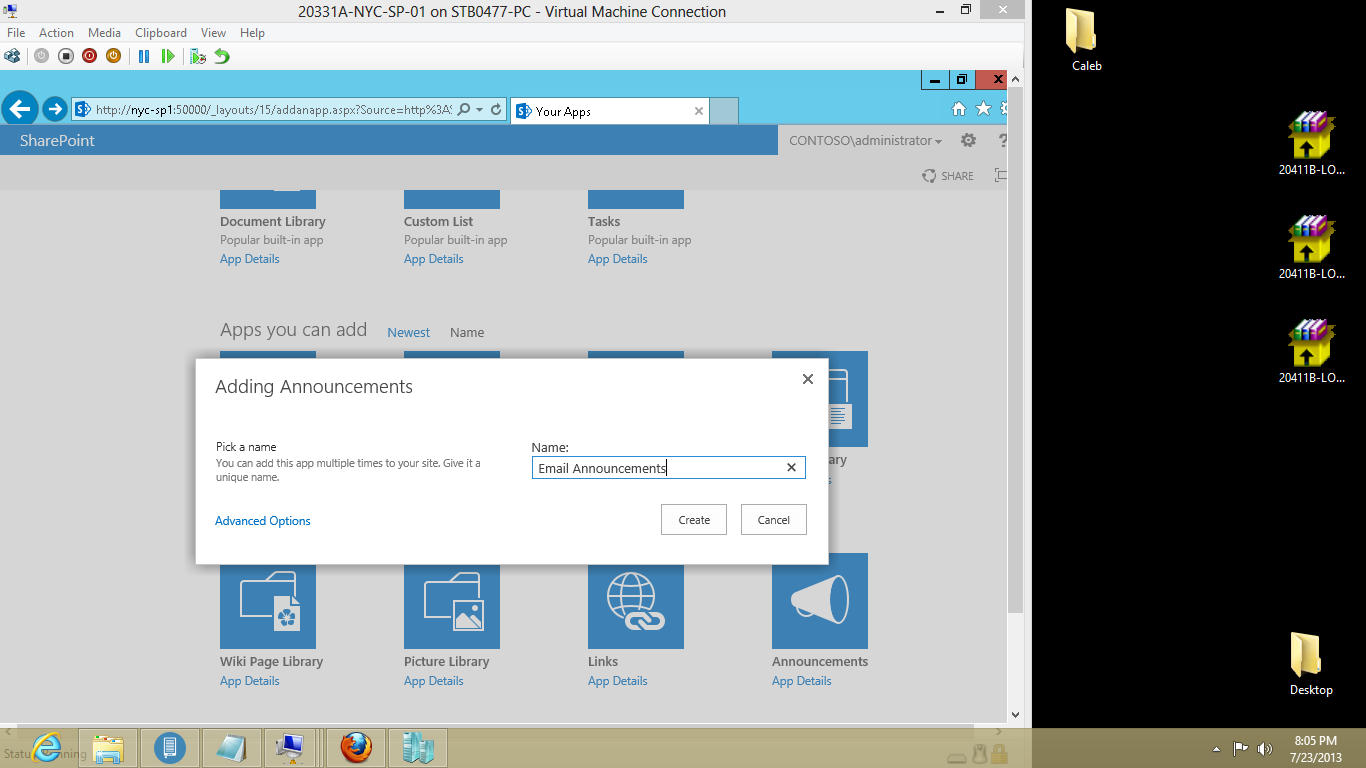Click the 'Pick a name' label

pyautogui.click(x=246, y=447)
